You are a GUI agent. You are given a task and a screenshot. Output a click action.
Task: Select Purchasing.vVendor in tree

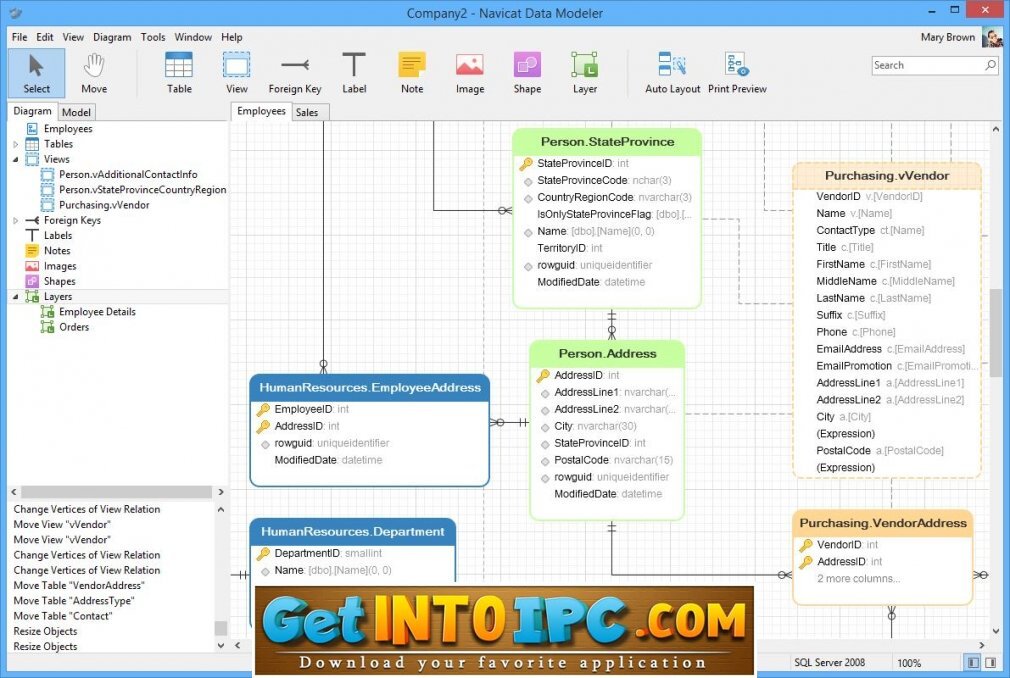(104, 205)
